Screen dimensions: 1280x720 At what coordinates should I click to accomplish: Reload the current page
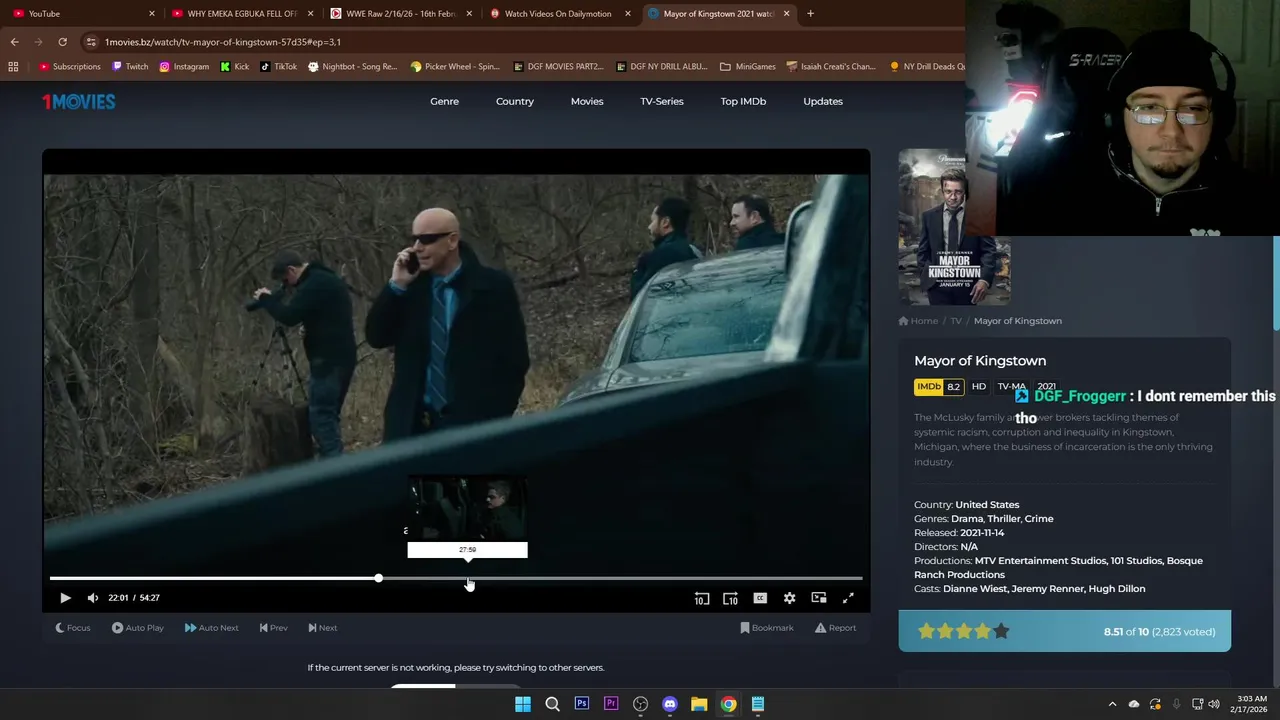(62, 42)
